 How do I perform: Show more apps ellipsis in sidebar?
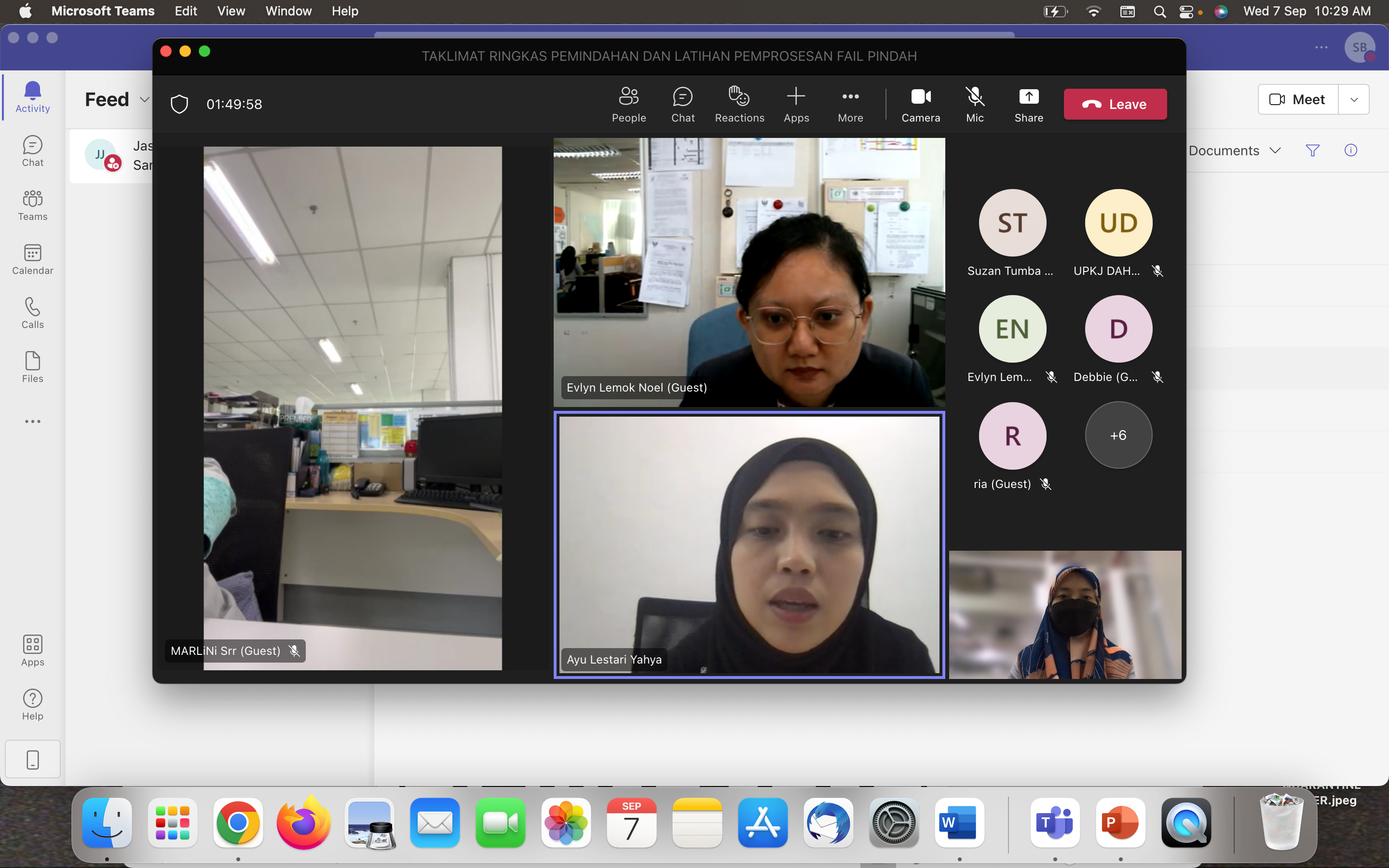point(33,421)
